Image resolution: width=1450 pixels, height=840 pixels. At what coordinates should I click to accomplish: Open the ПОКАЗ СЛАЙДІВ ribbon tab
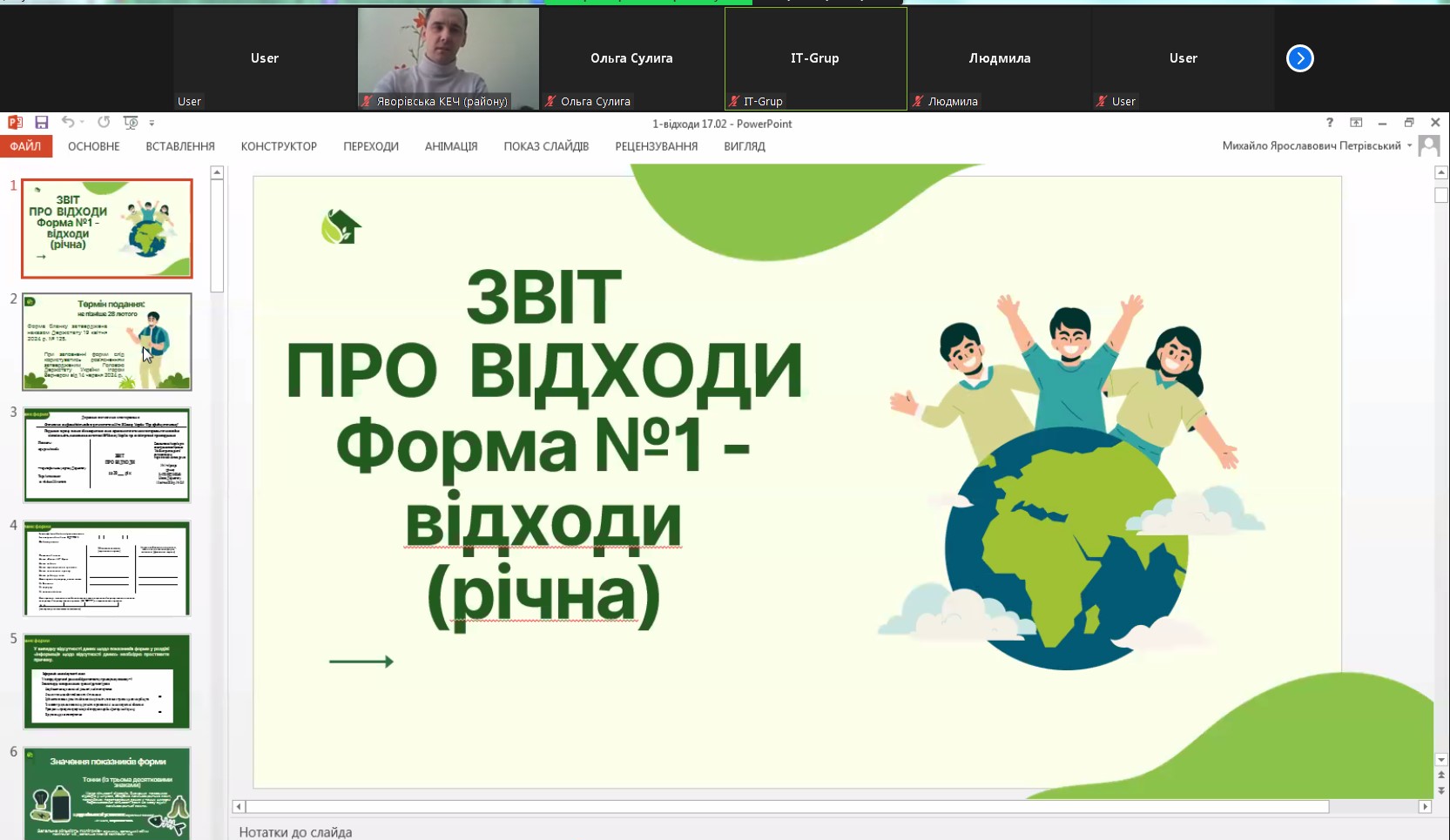point(546,146)
